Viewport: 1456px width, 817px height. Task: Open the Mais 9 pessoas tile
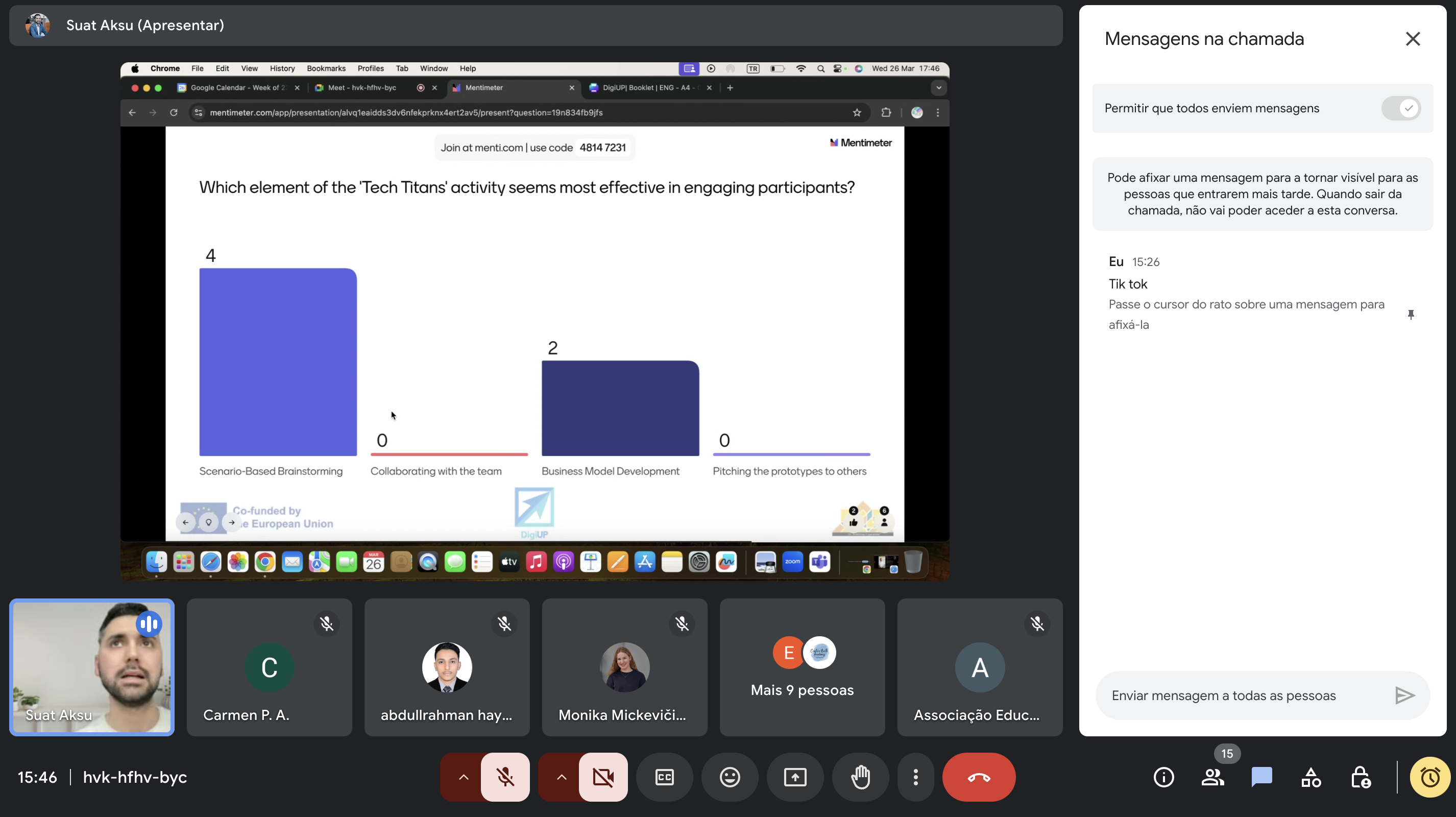(802, 667)
